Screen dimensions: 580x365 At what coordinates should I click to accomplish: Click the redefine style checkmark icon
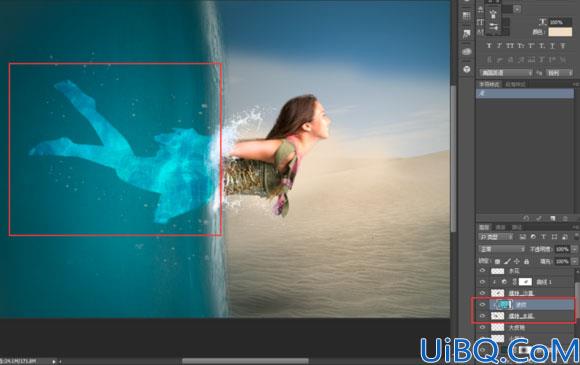coord(539,219)
